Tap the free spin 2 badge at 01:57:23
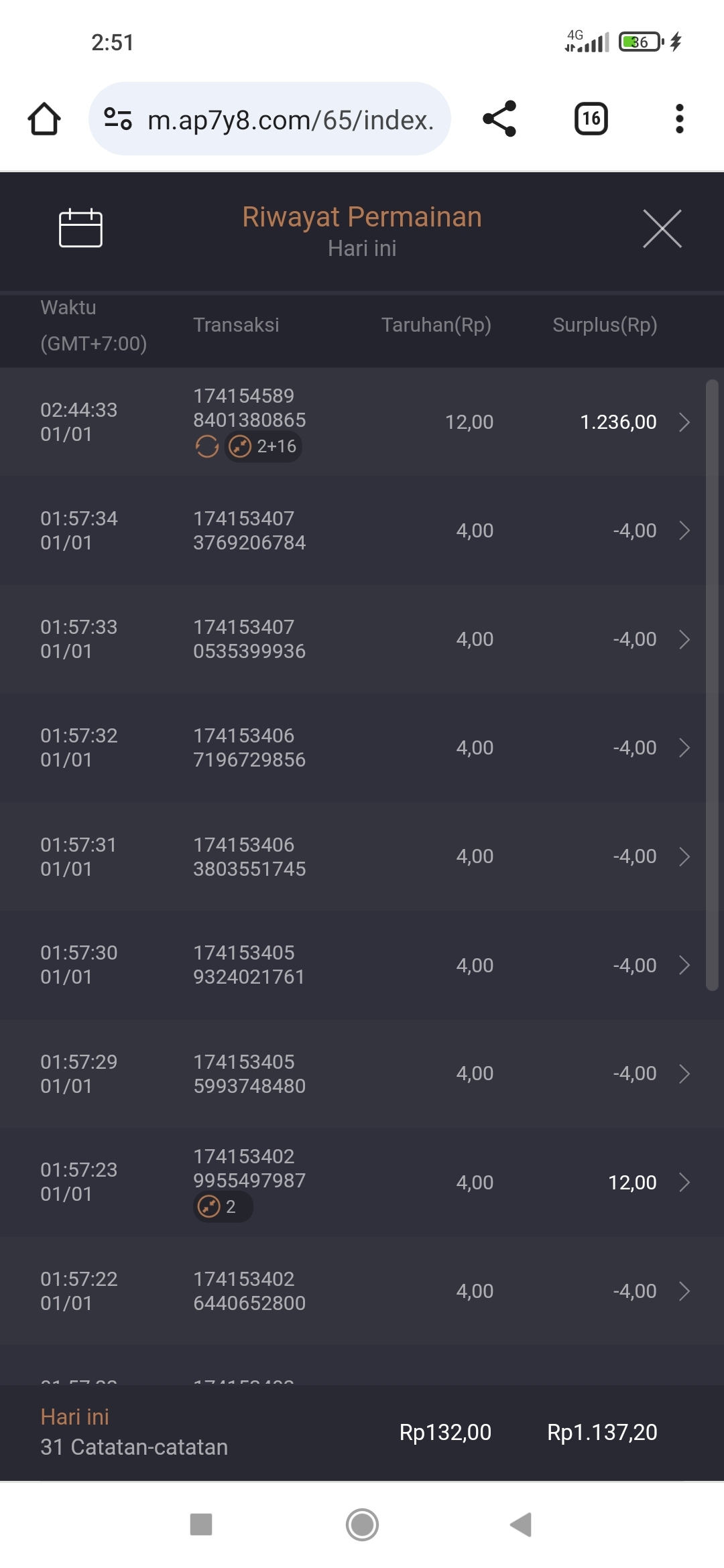This screenshot has height=1568, width=724. (x=222, y=1207)
